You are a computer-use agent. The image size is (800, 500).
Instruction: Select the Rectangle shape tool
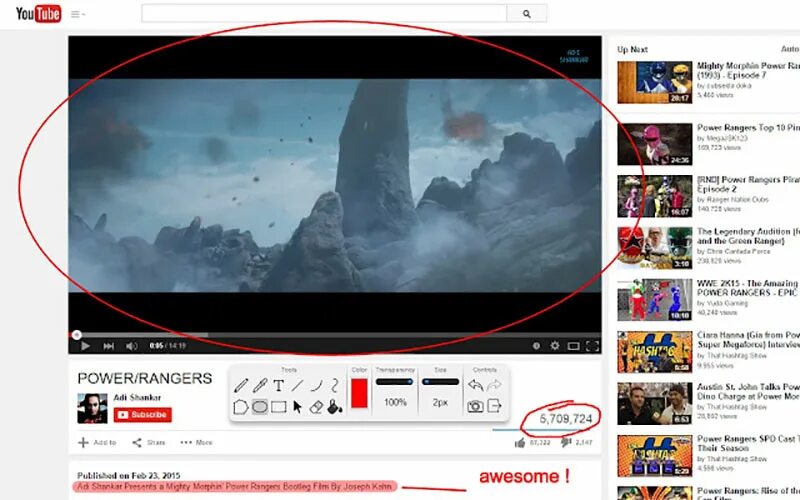pos(279,407)
